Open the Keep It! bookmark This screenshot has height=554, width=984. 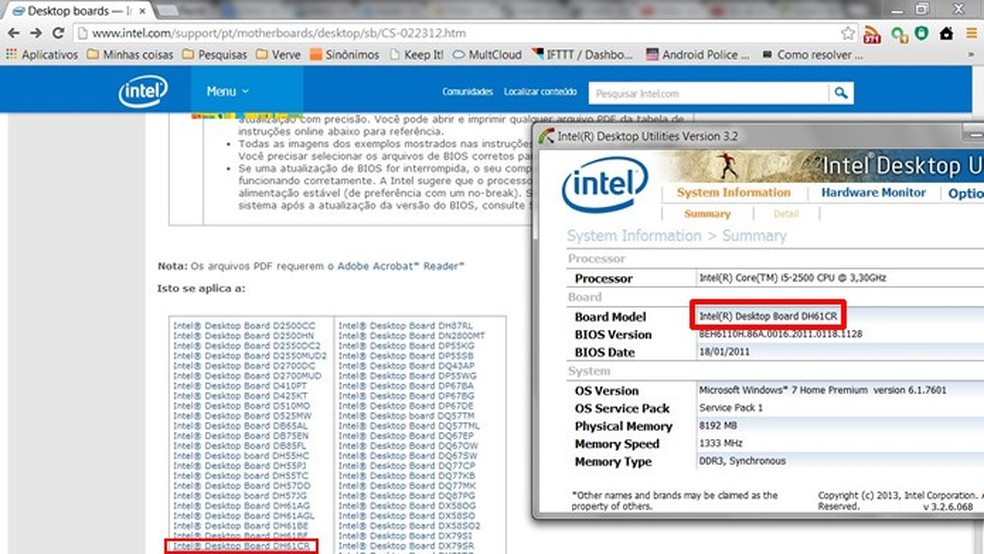(417, 55)
